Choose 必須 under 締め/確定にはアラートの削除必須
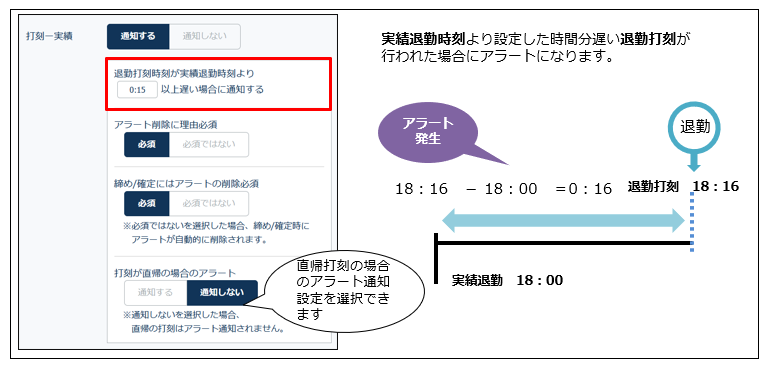 [147, 204]
